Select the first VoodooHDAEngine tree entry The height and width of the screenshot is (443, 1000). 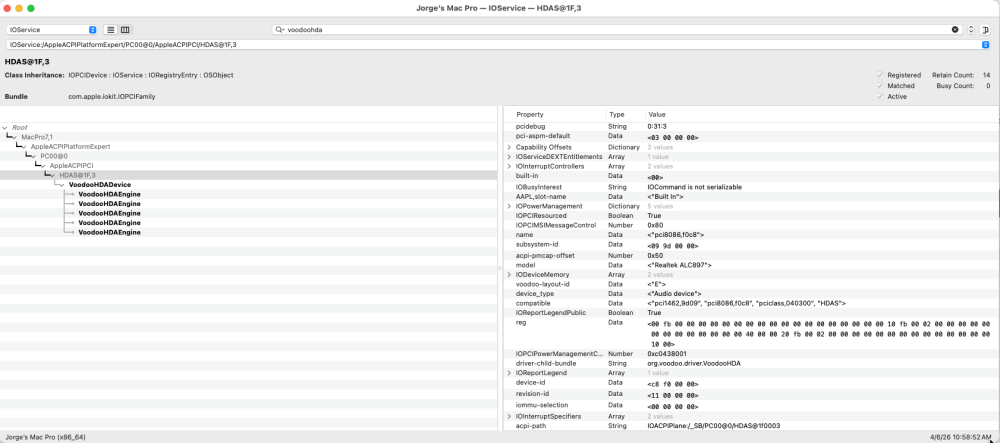(x=110, y=194)
